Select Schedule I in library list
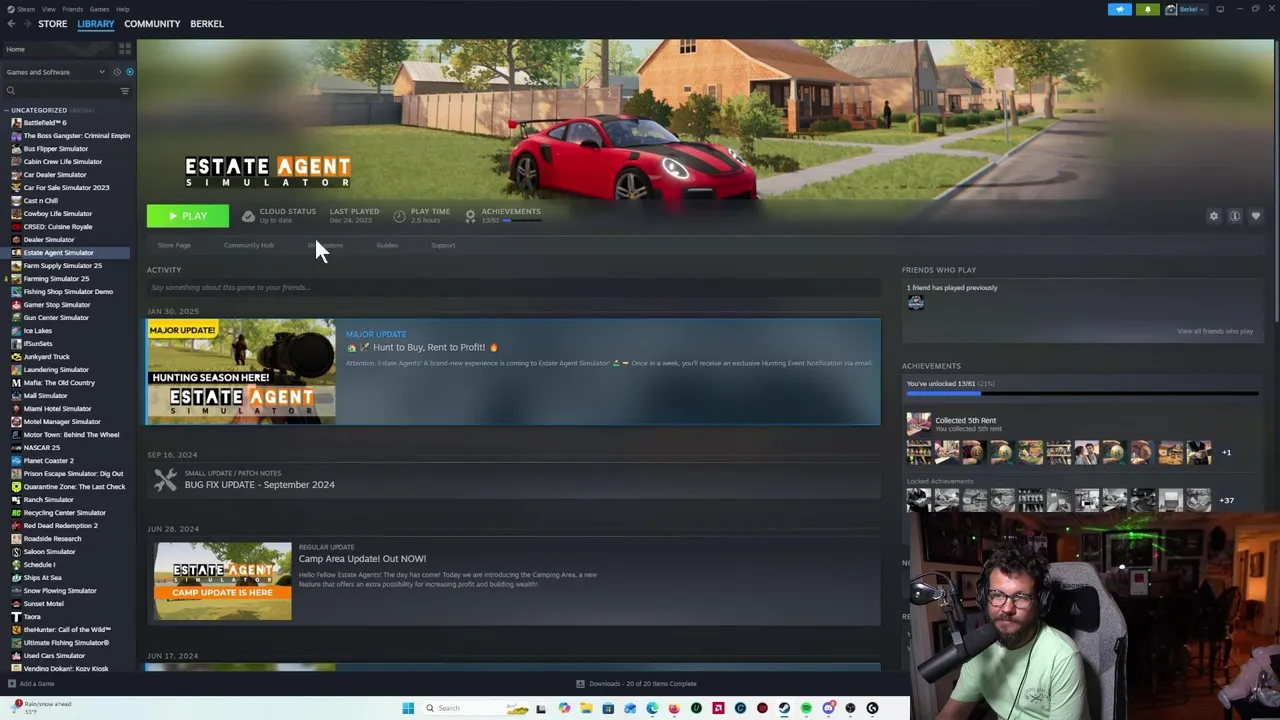The width and height of the screenshot is (1280, 720). tap(39, 565)
